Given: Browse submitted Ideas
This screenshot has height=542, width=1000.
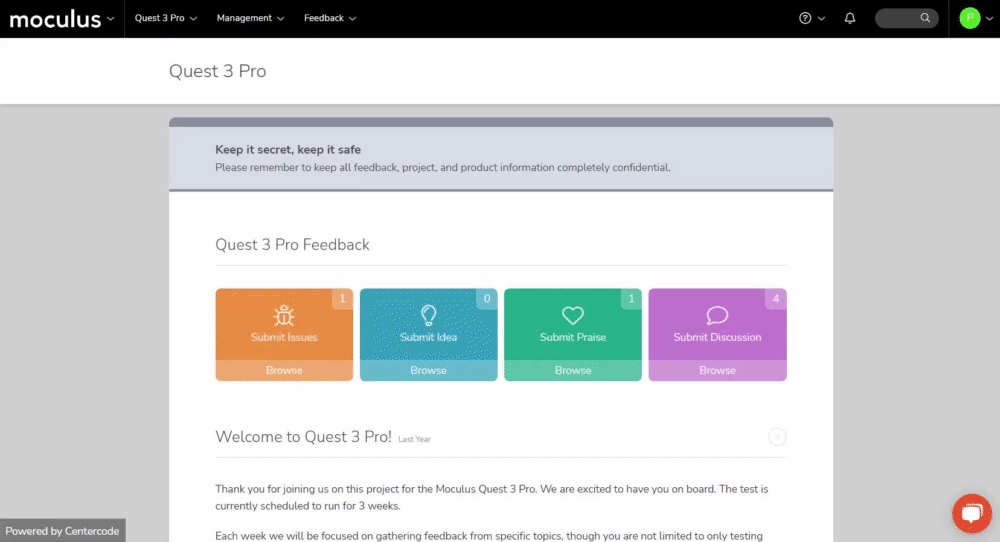Looking at the screenshot, I should (x=429, y=370).
